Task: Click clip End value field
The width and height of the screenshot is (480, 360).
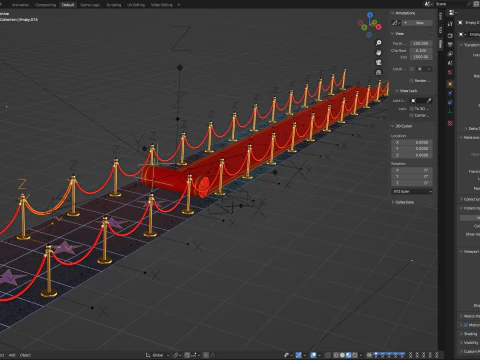Action: (421, 57)
